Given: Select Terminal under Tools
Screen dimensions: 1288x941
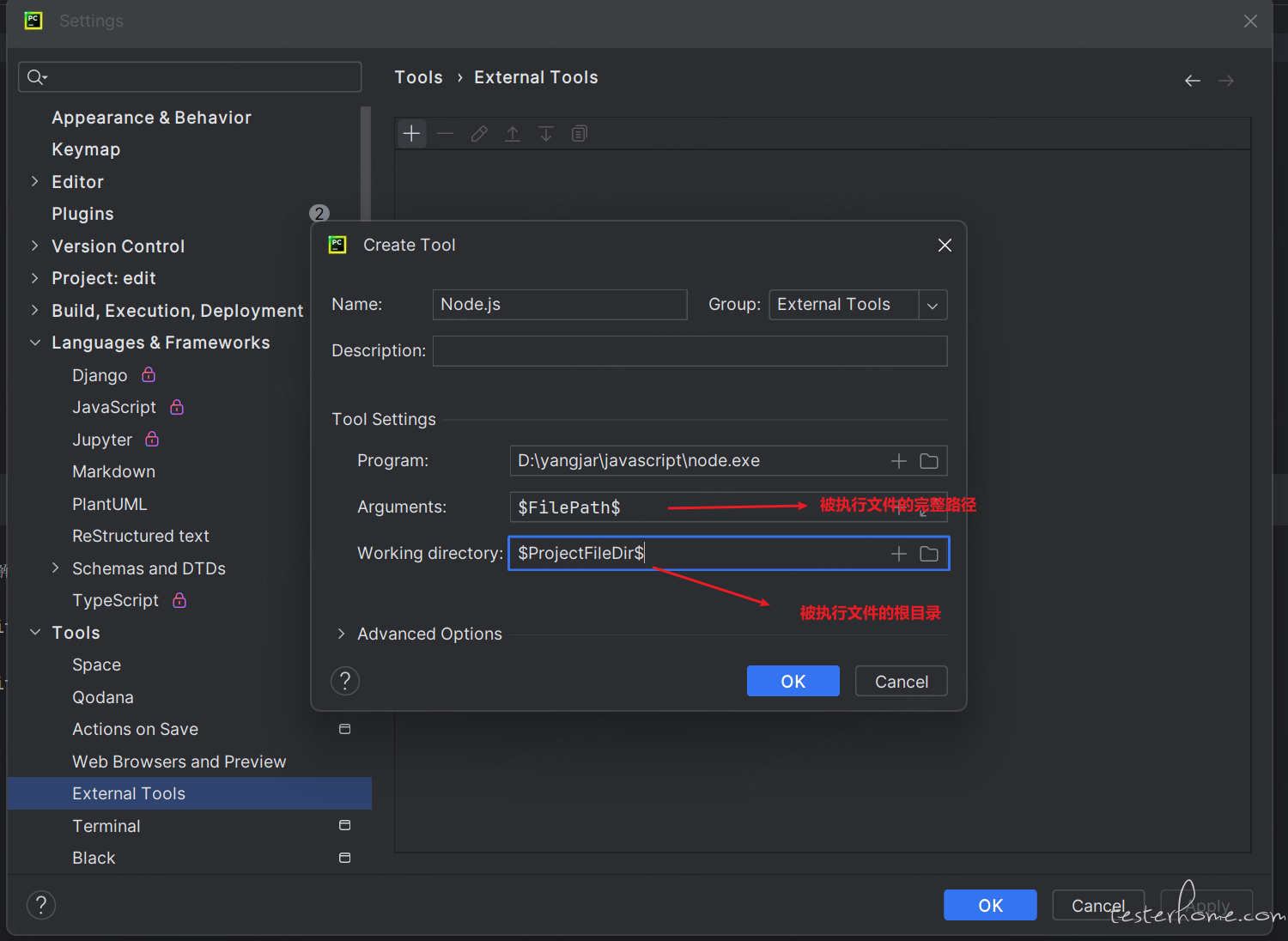Looking at the screenshot, I should (x=106, y=826).
